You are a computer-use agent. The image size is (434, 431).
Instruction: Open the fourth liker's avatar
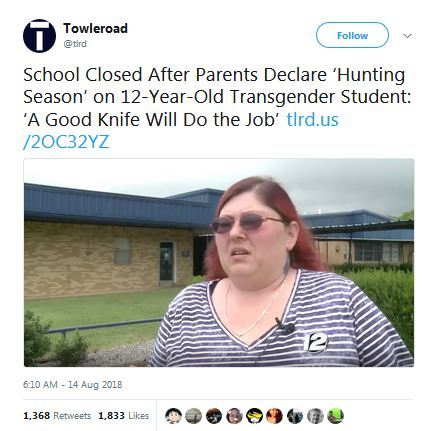234,416
